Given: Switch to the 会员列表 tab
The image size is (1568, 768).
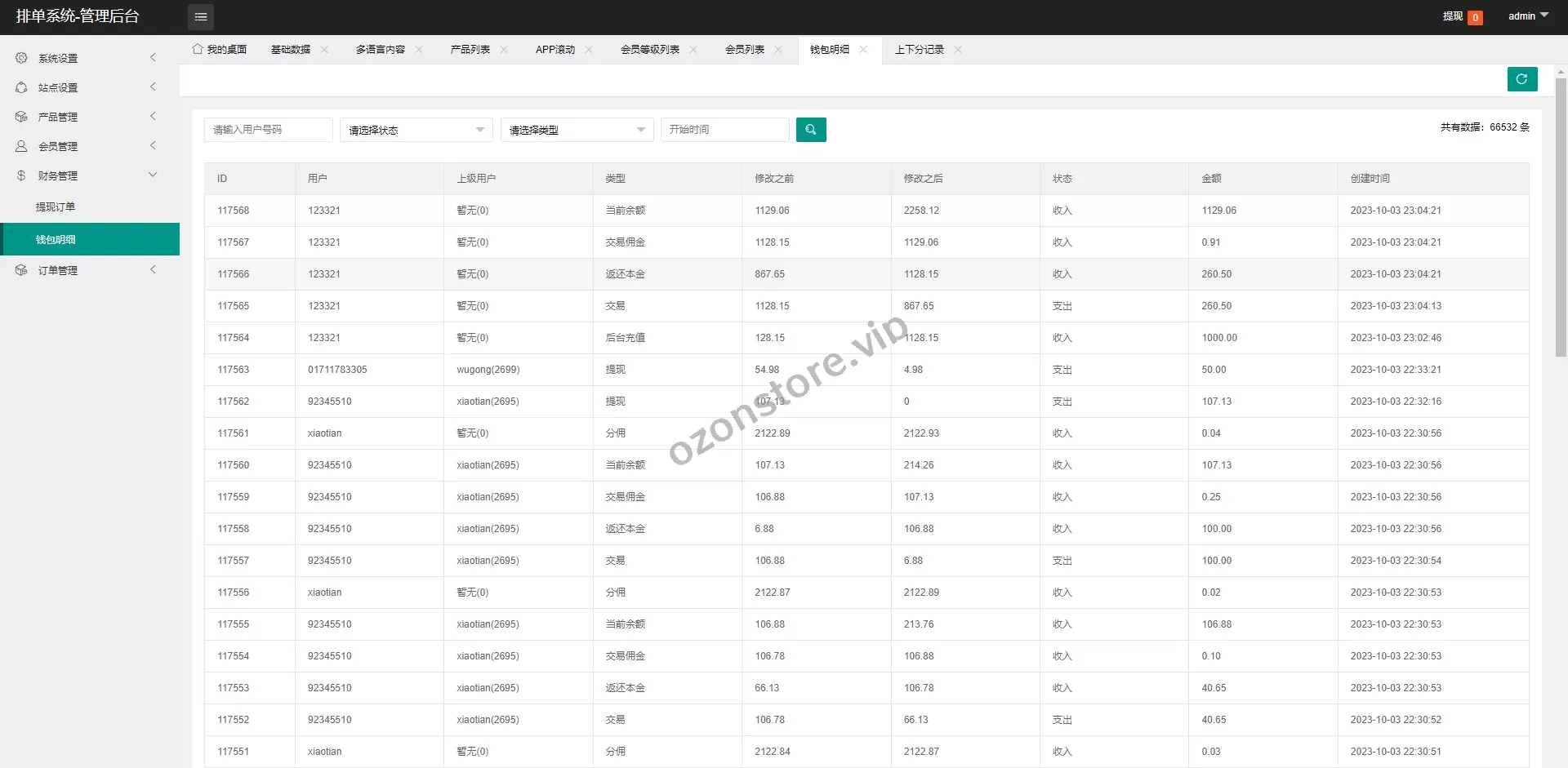Looking at the screenshot, I should pyautogui.click(x=744, y=50).
